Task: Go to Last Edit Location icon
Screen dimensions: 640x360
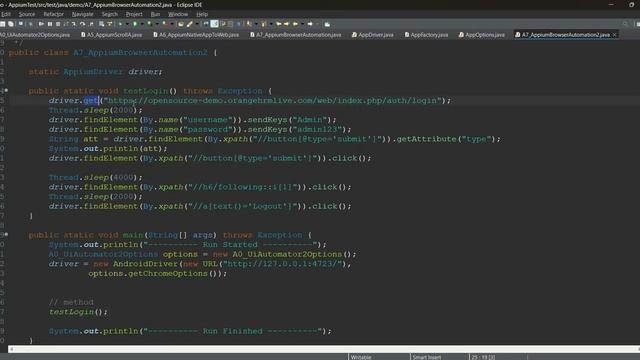Action: 279,24
